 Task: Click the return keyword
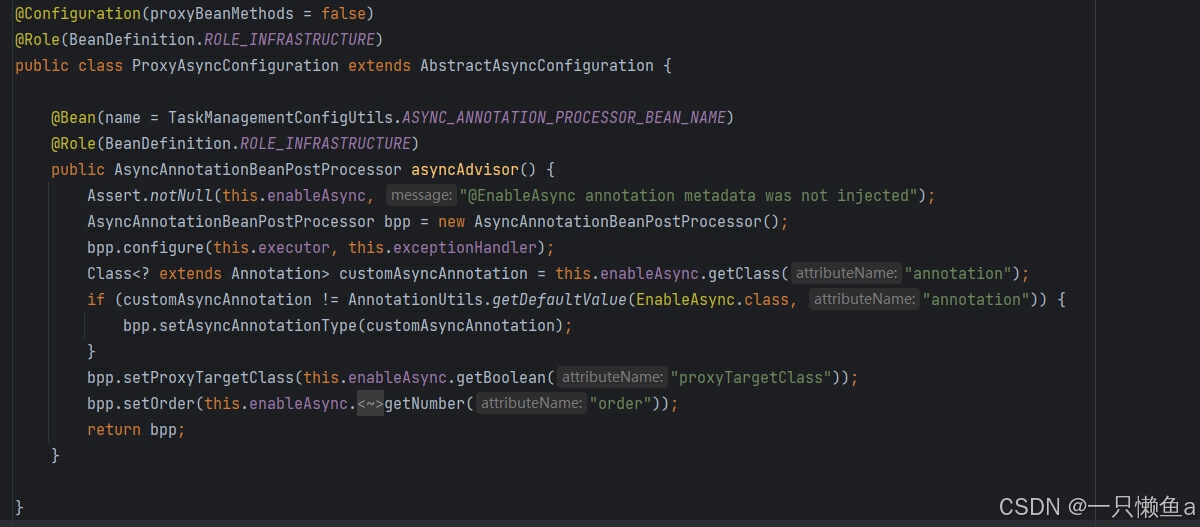114,430
